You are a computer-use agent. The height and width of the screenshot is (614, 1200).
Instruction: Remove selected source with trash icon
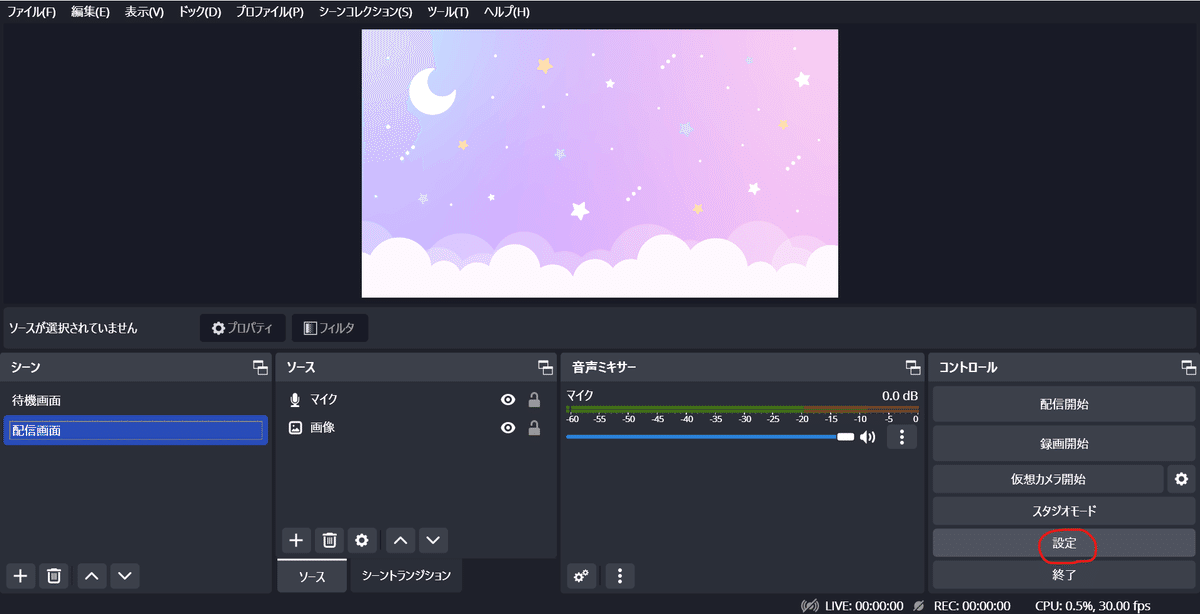[x=329, y=540]
